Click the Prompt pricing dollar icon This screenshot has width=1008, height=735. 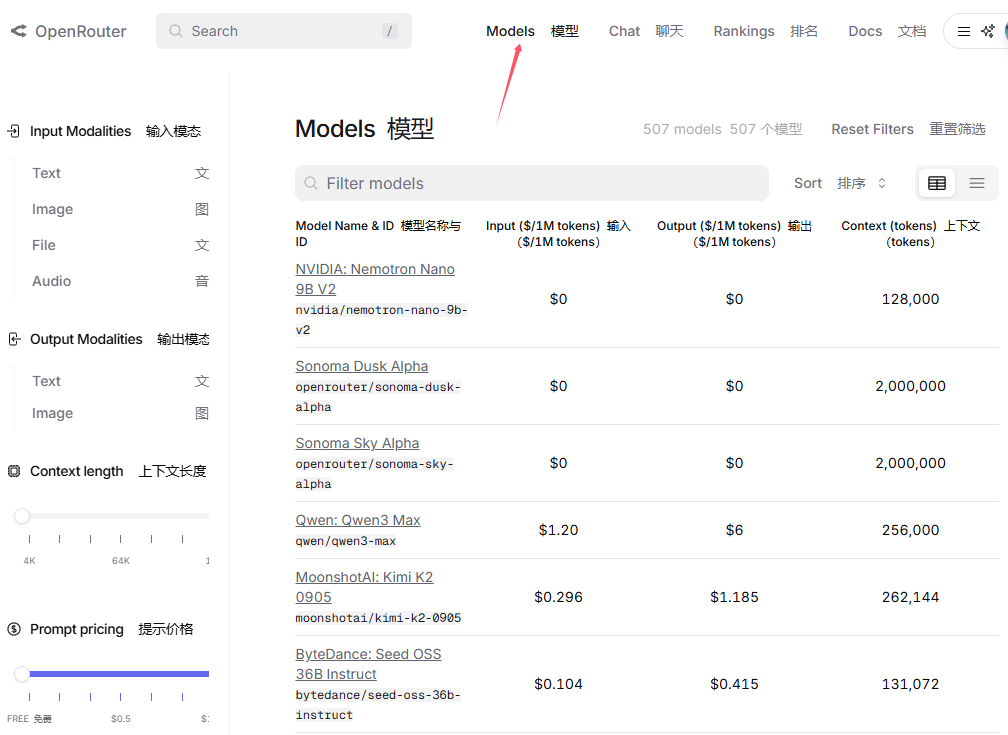pos(13,628)
